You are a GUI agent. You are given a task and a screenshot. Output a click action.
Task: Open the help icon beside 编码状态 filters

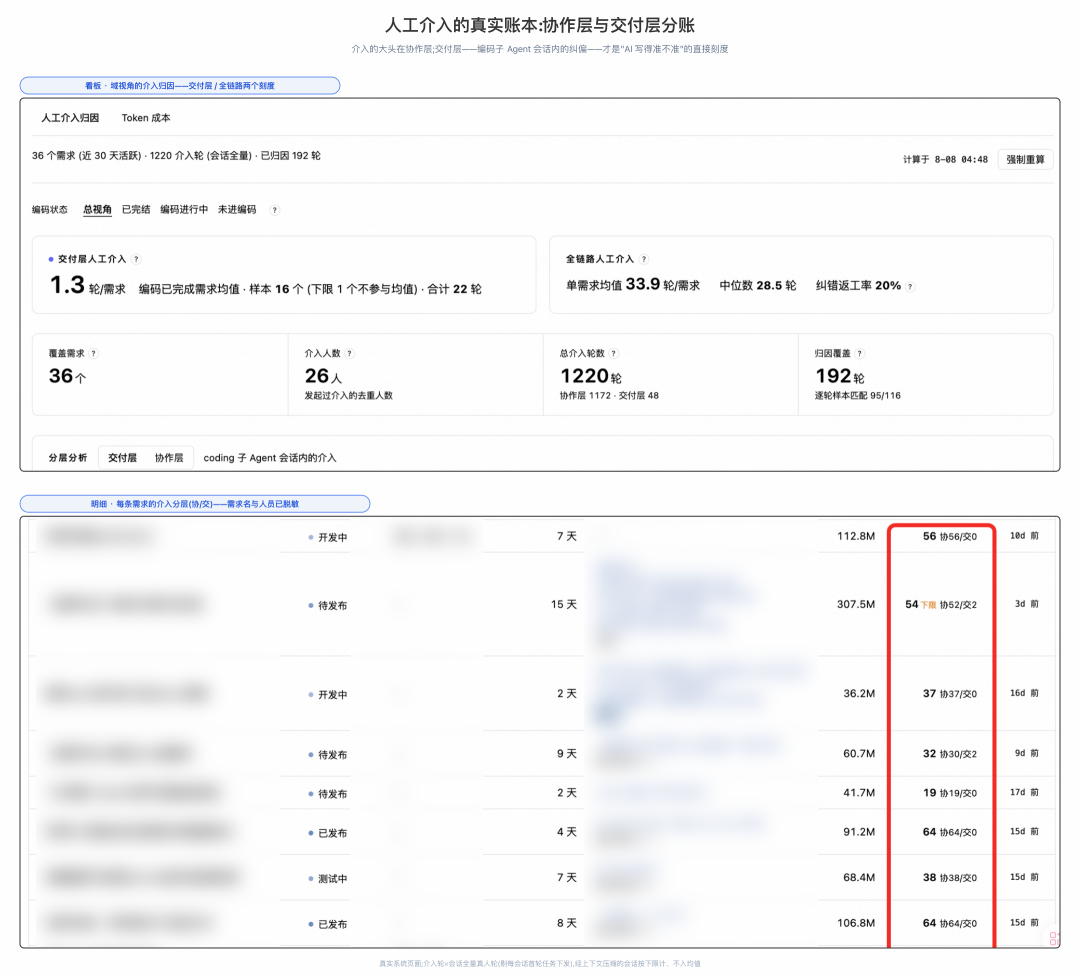(275, 210)
